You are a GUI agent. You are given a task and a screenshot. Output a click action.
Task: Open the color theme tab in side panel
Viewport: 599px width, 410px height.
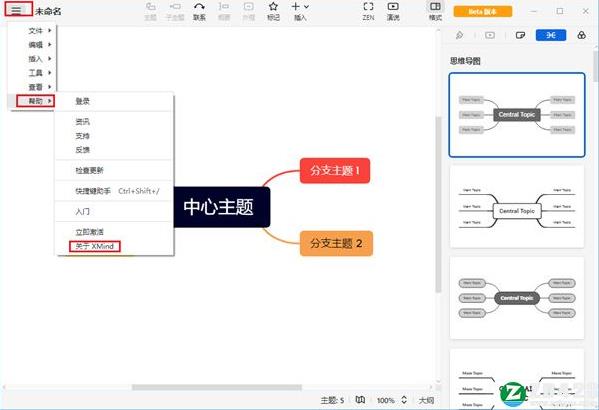pos(581,35)
